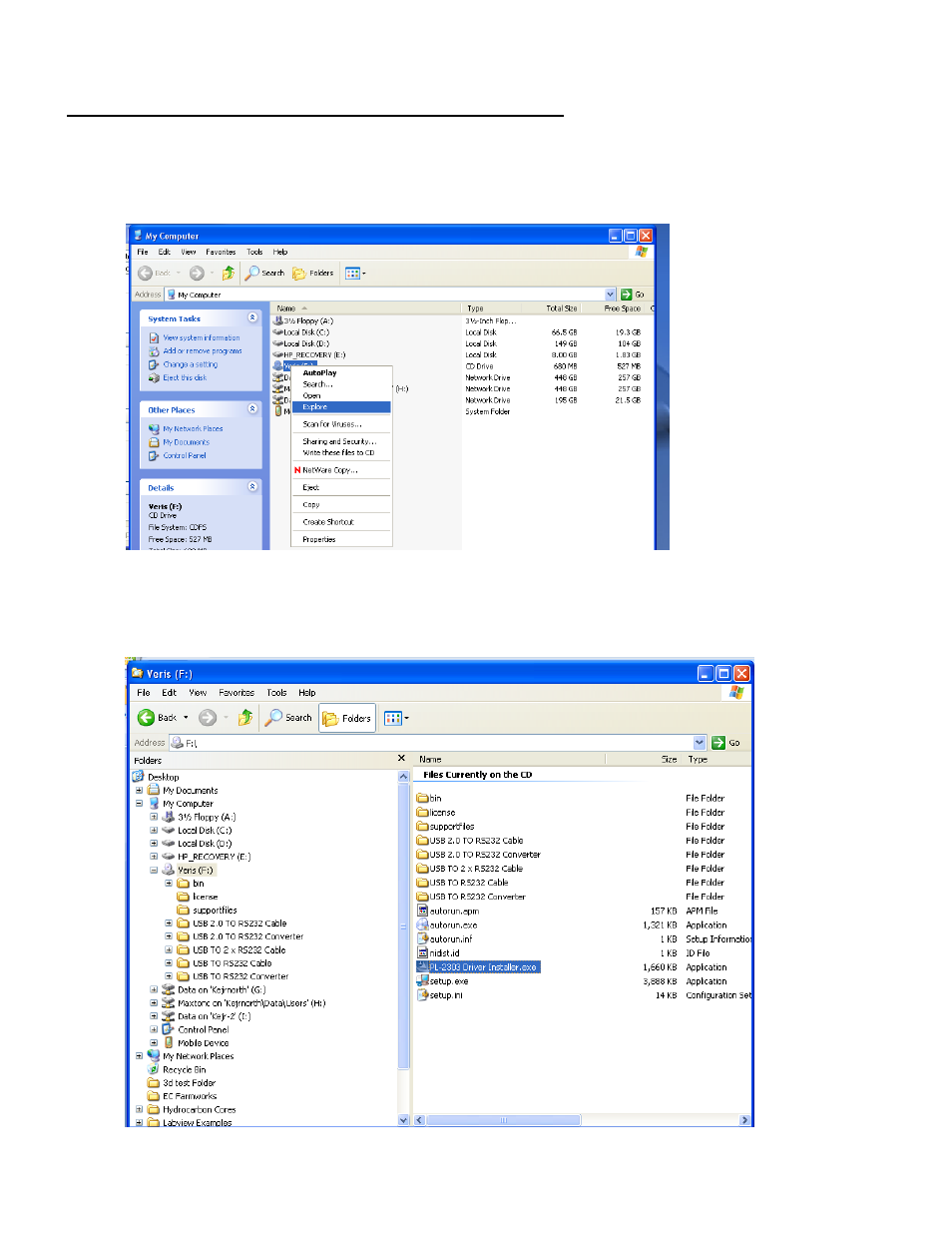Click View system information link

(x=202, y=337)
